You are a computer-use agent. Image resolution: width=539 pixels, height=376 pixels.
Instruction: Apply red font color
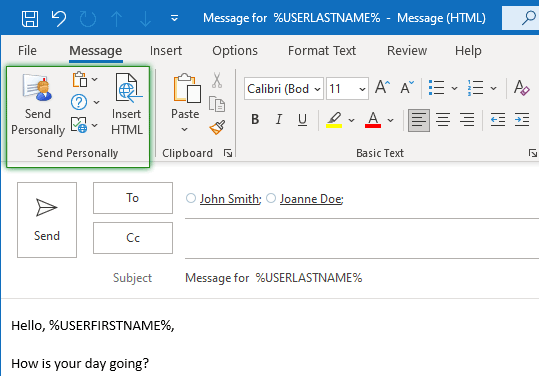tap(373, 120)
